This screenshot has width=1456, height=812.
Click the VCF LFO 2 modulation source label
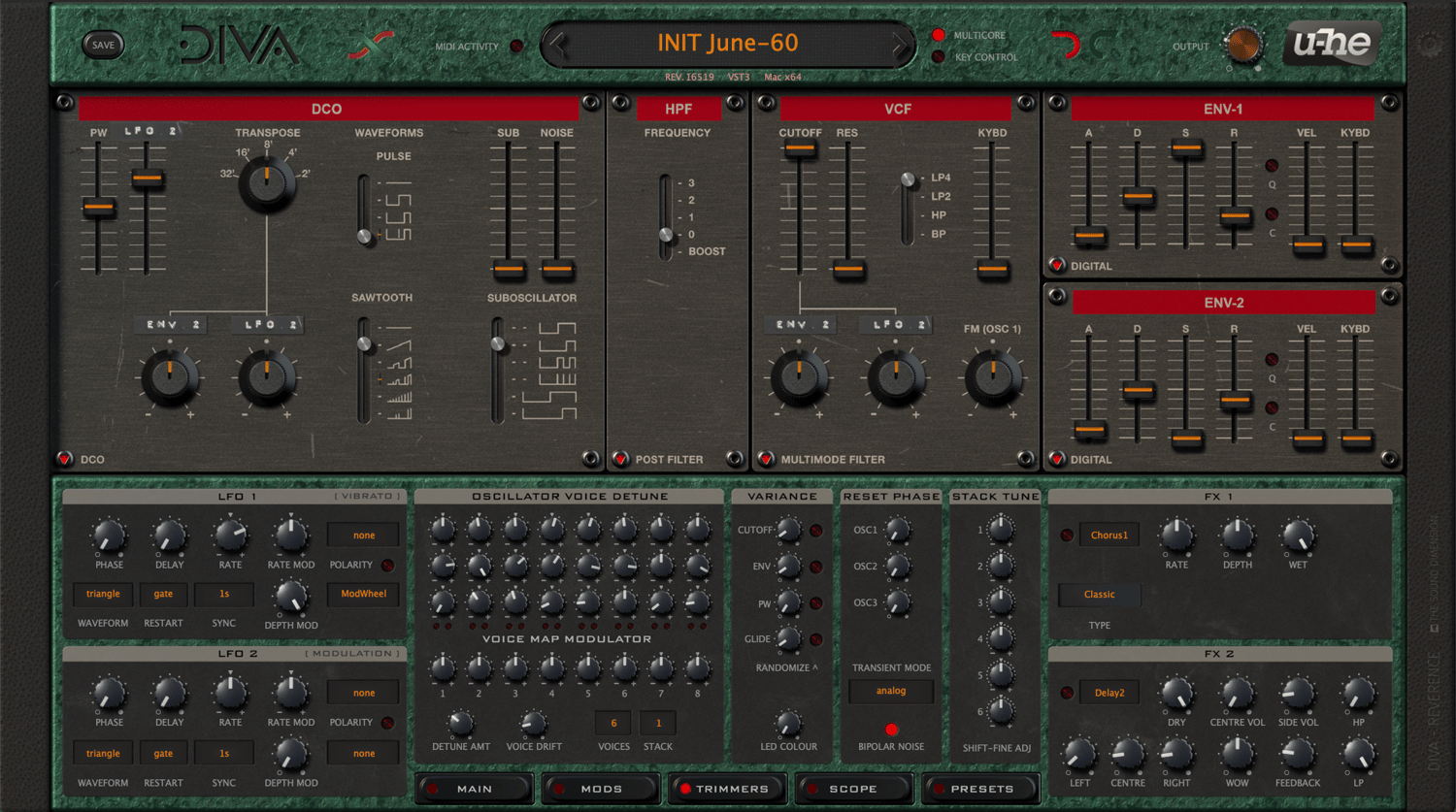[894, 325]
